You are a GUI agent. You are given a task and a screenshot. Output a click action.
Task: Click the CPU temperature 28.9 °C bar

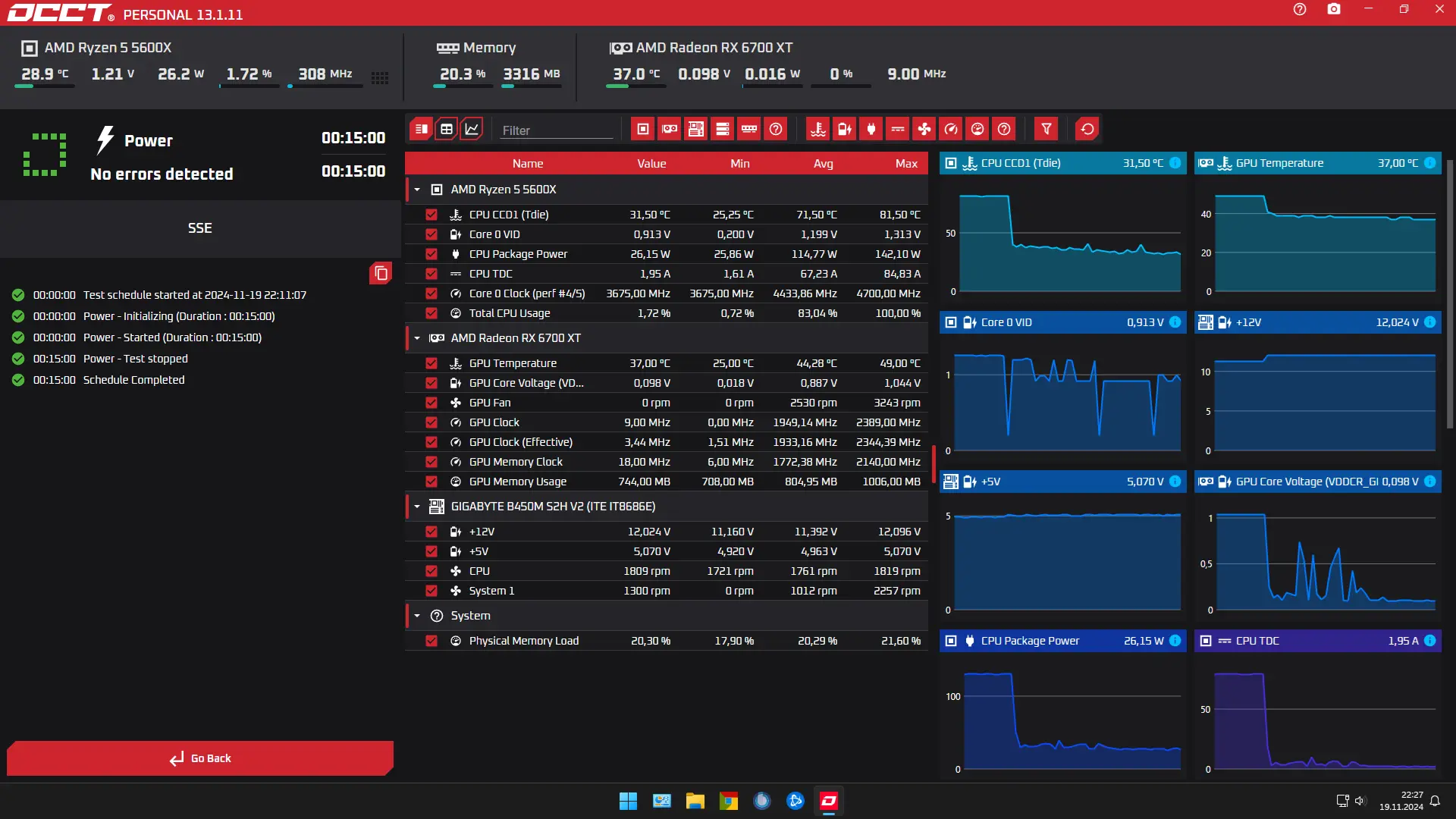pos(45,86)
